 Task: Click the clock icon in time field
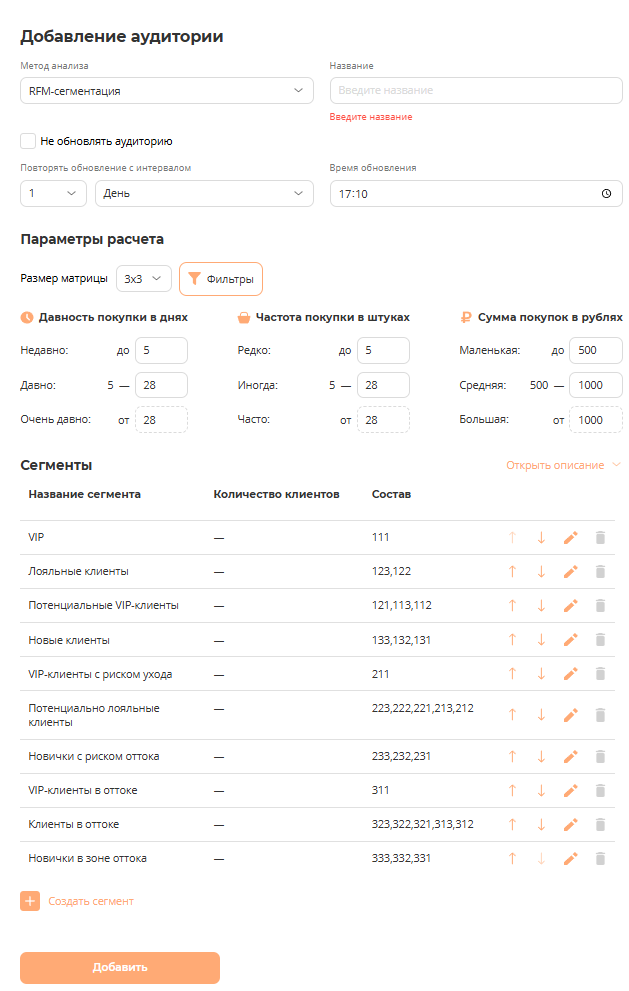pos(606,194)
